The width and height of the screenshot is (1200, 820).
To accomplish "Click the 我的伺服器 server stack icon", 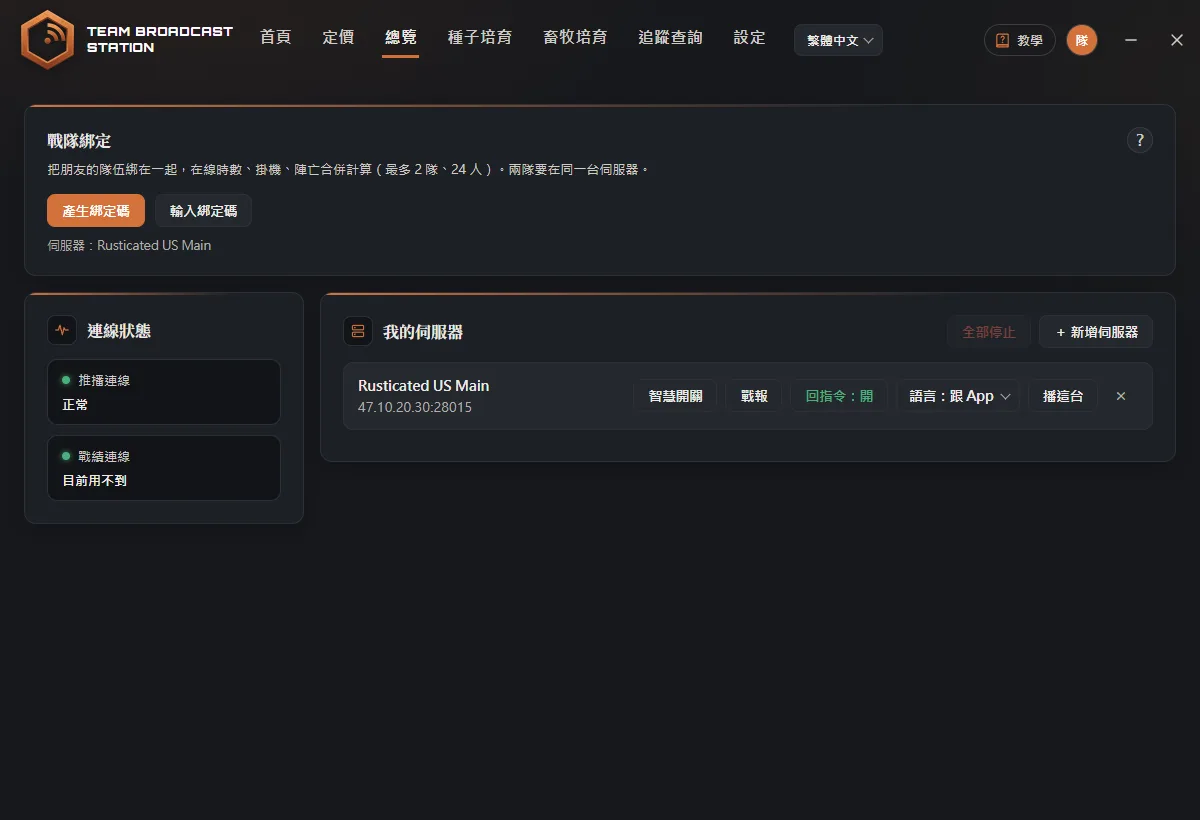I will coord(358,331).
